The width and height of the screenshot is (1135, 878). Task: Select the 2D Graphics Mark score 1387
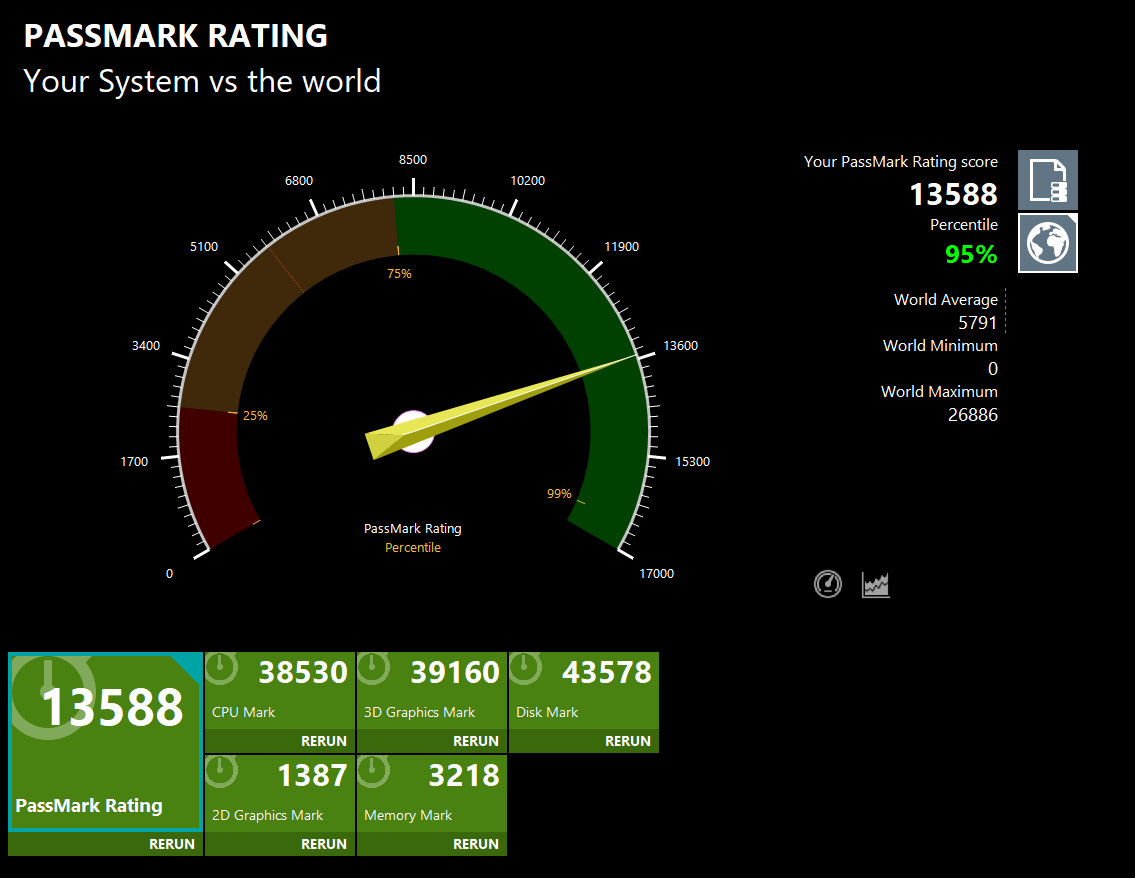coord(313,775)
